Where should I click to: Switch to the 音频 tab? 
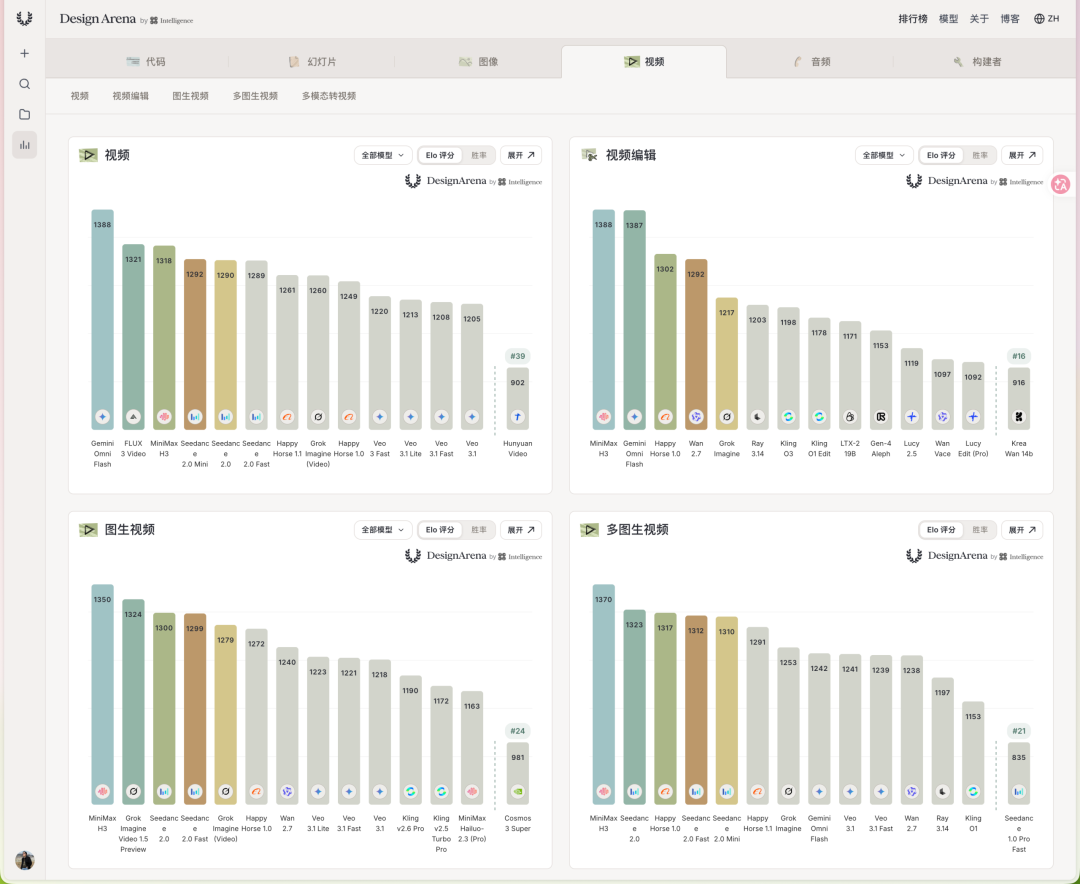(x=811, y=62)
